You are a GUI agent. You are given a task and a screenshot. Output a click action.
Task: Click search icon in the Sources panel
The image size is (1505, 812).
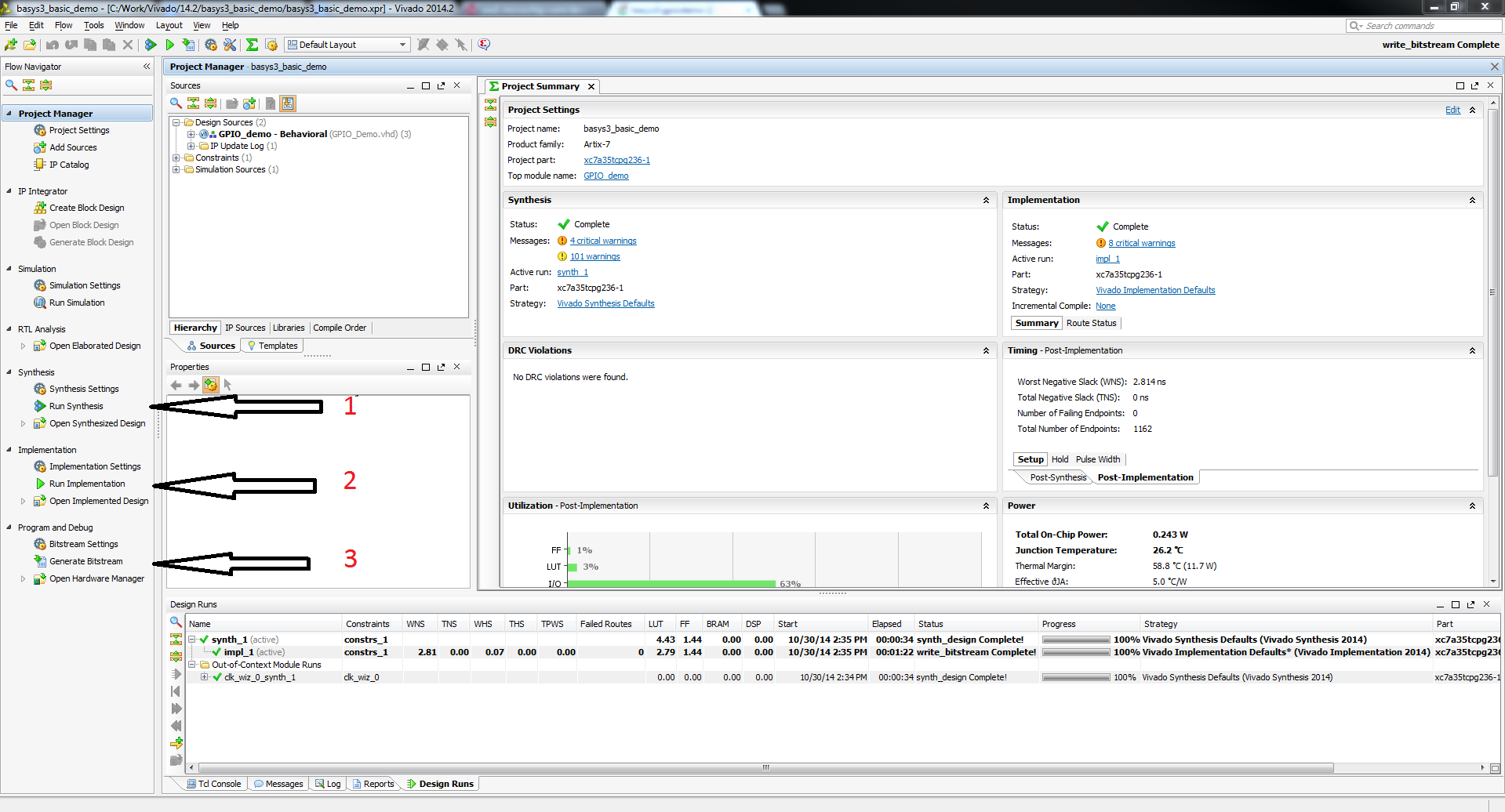[176, 103]
